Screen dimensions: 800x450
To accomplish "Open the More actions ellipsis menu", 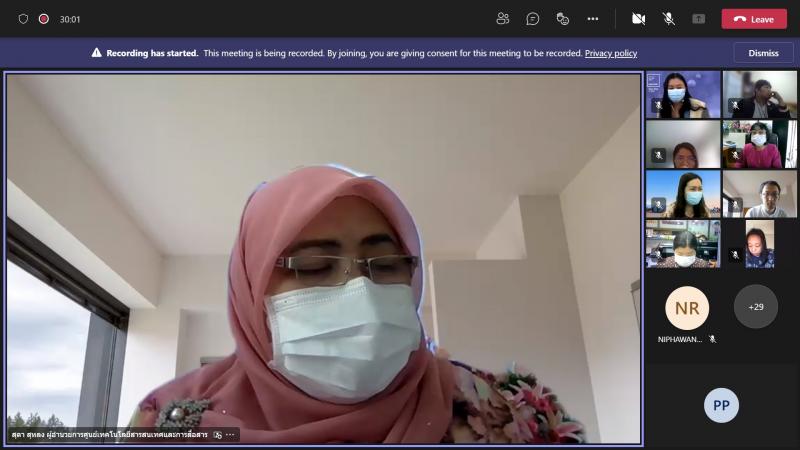I will 592,19.
